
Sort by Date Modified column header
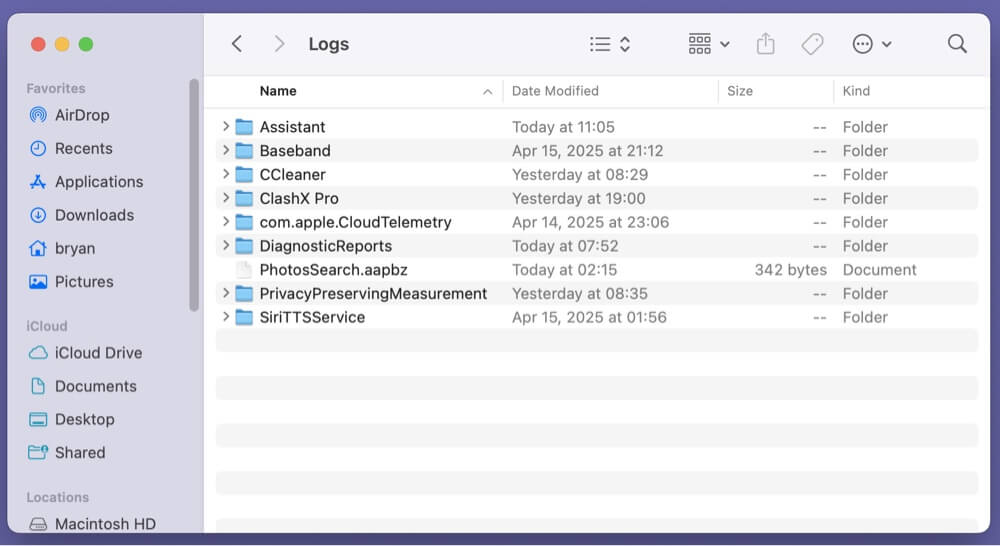[x=555, y=91]
